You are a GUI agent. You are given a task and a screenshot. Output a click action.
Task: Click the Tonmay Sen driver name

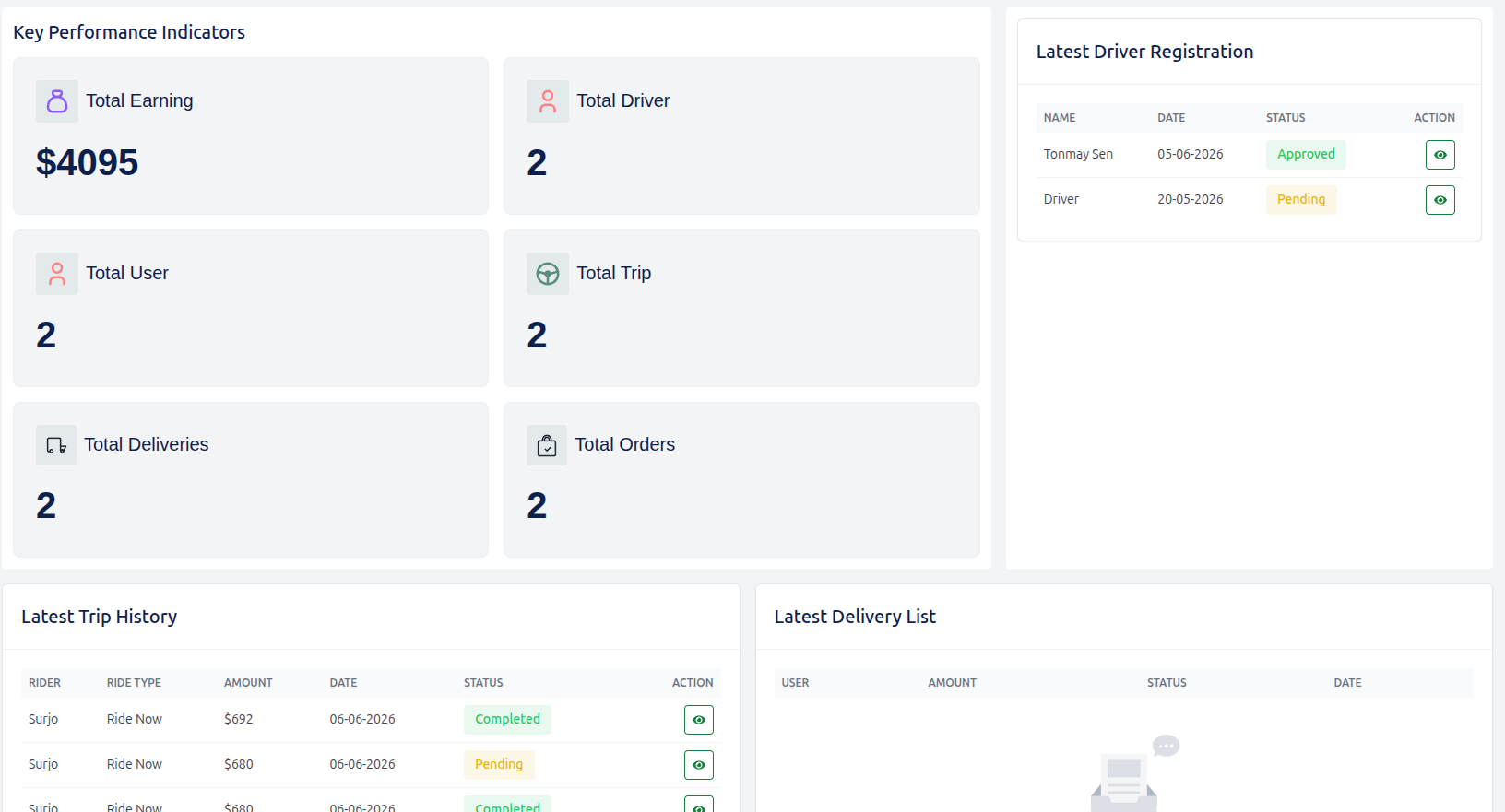pos(1078,155)
